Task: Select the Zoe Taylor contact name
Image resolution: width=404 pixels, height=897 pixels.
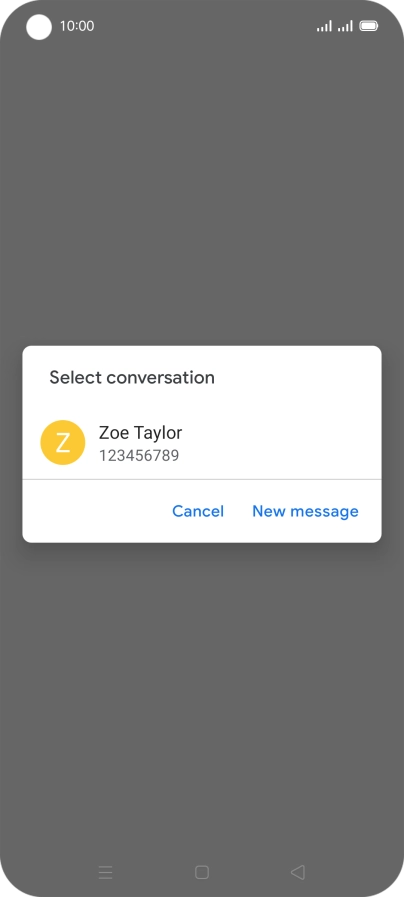Action: (140, 432)
